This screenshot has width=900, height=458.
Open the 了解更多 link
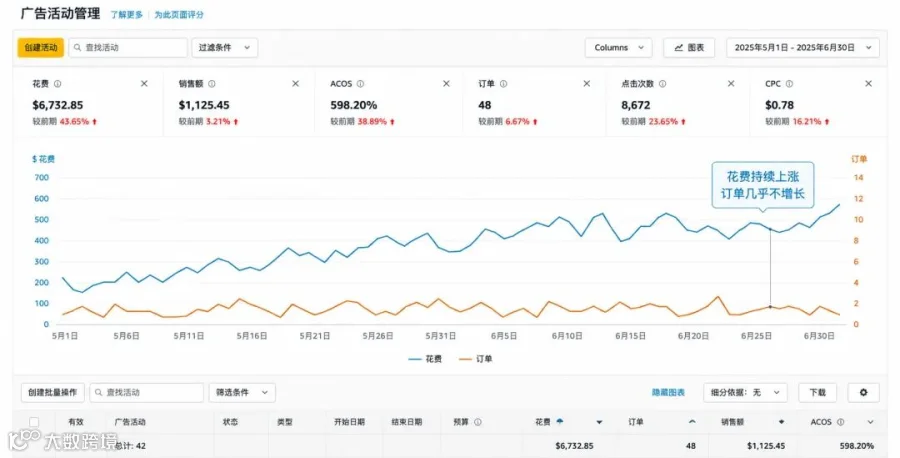(x=126, y=14)
